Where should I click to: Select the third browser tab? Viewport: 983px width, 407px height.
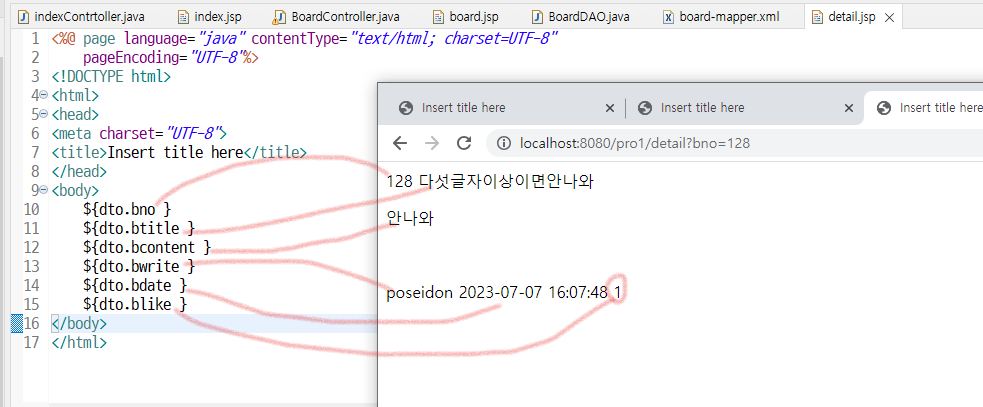point(923,108)
